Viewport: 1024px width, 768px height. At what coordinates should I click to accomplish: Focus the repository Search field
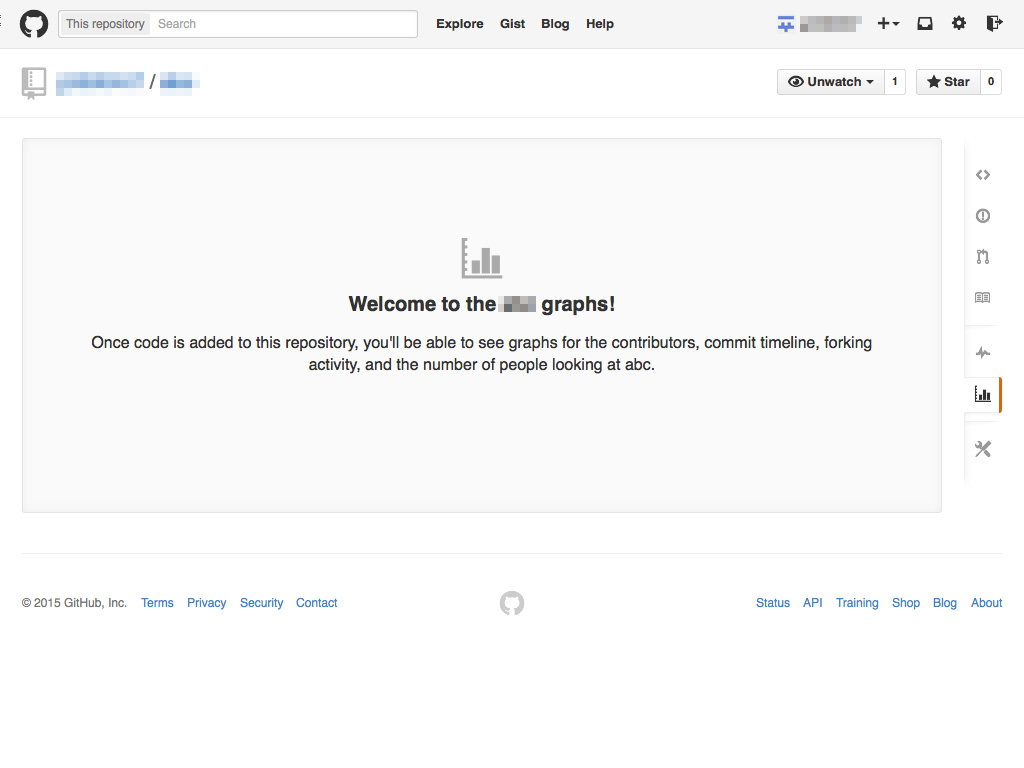point(283,24)
